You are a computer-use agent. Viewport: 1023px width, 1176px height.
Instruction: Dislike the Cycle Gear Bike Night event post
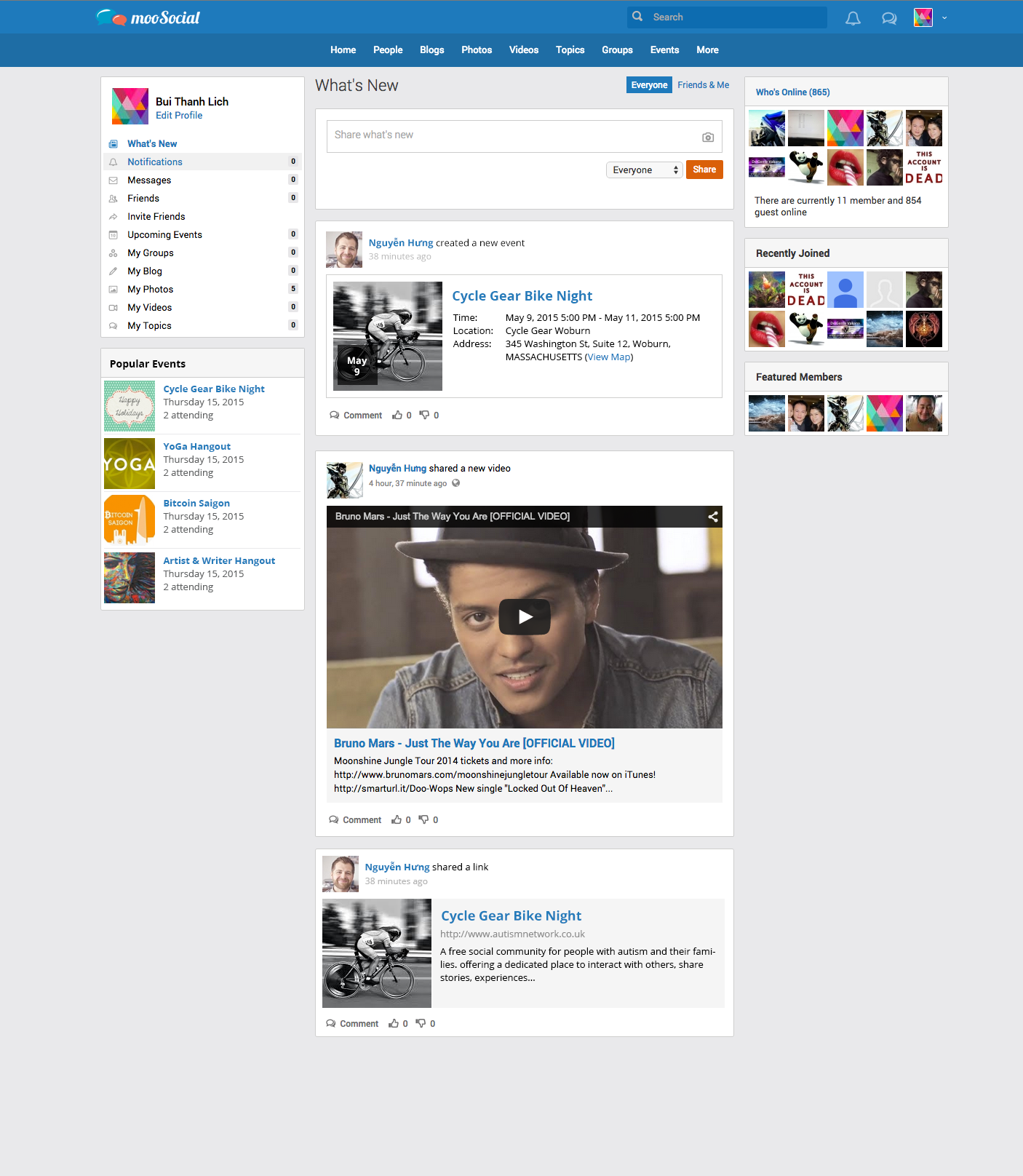pyautogui.click(x=424, y=415)
